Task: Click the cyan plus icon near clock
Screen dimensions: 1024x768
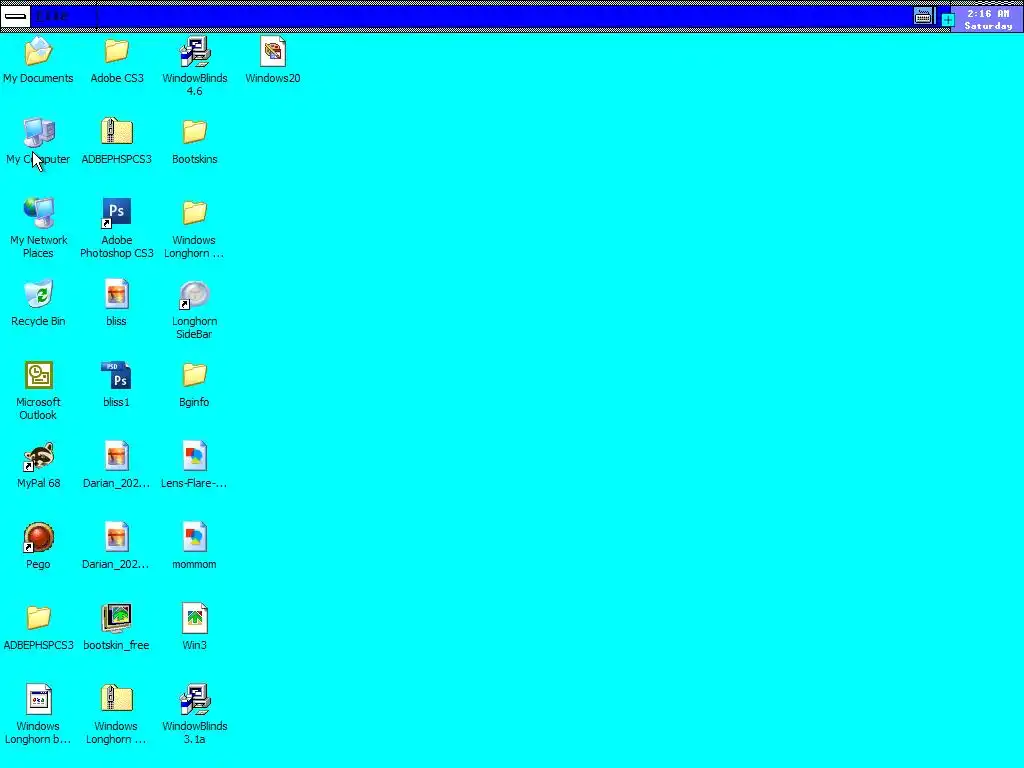Action: (948, 20)
